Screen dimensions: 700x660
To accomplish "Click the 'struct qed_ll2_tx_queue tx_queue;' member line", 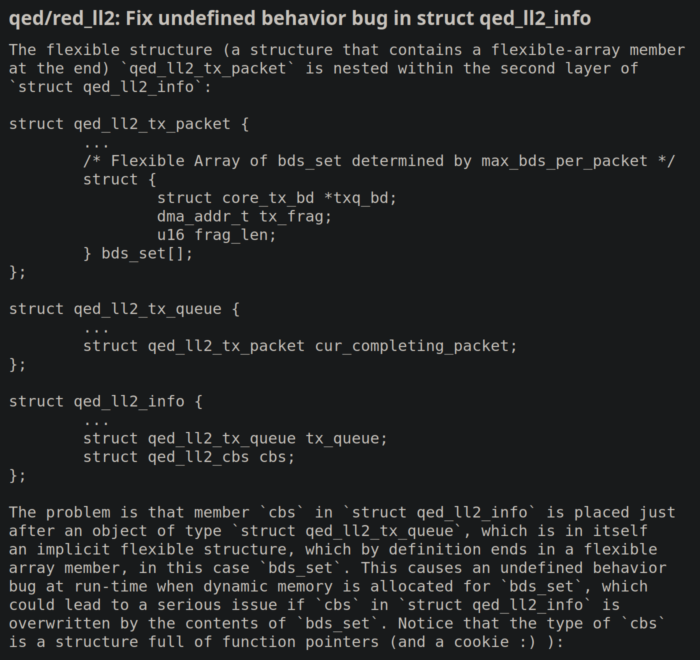I will click(x=235, y=438).
